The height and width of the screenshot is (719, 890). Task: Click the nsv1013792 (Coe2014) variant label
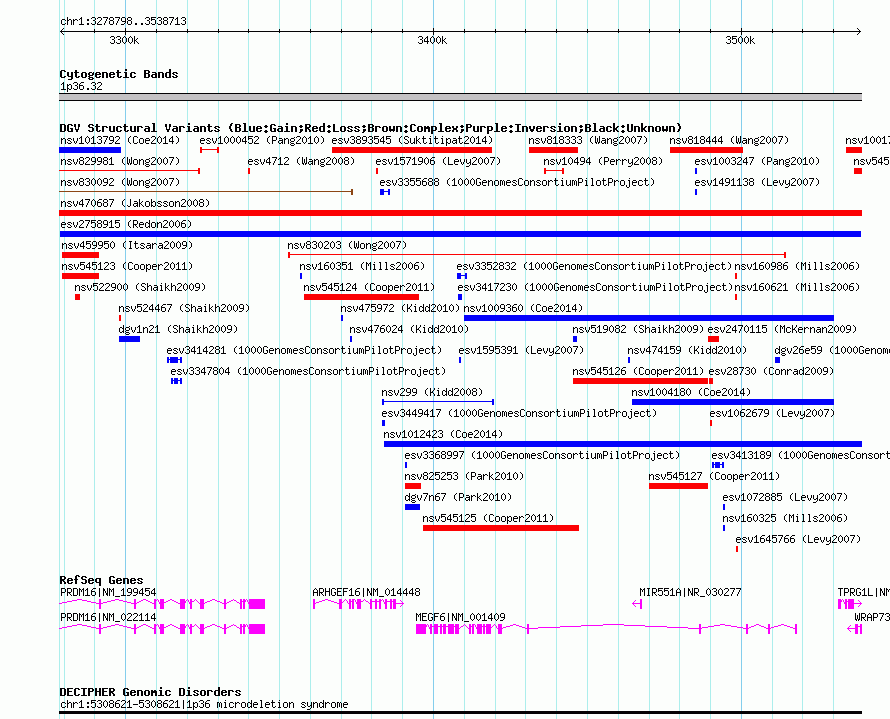tap(120, 140)
